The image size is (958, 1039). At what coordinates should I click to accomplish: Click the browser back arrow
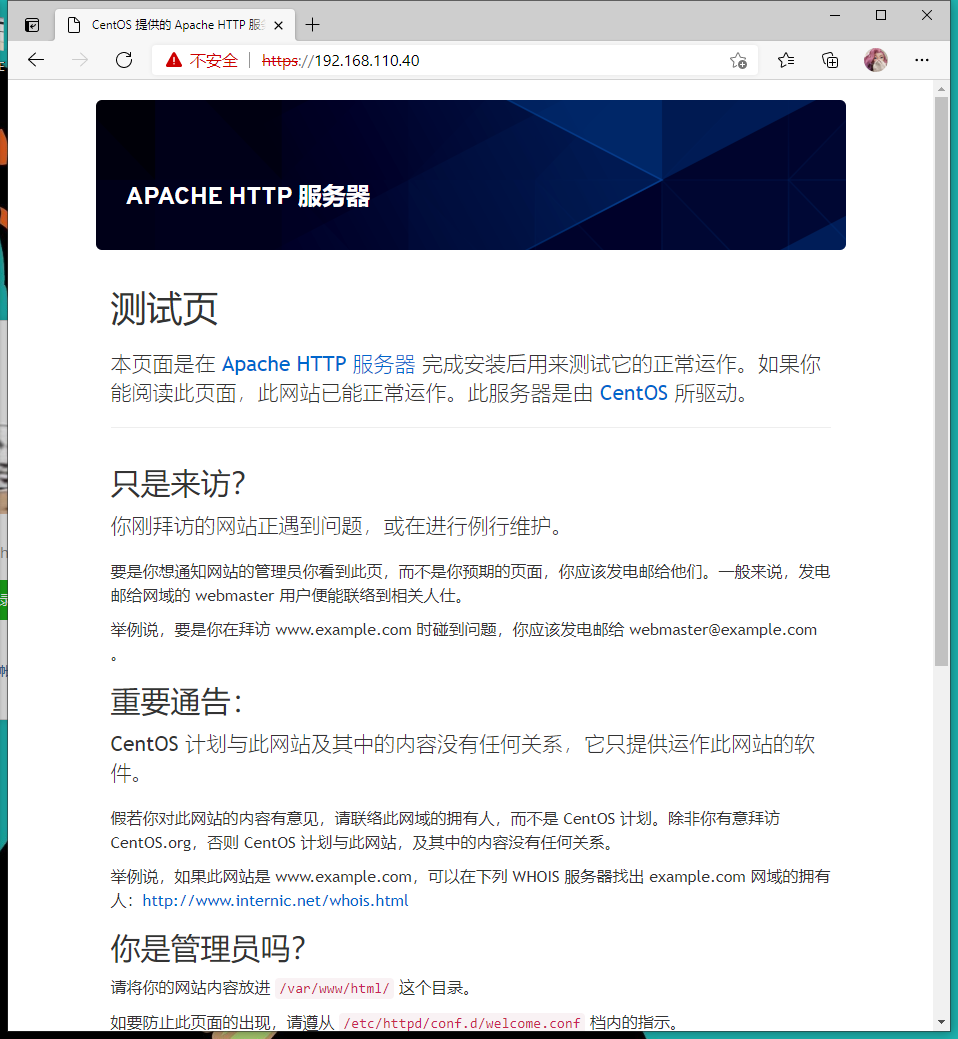[36, 60]
